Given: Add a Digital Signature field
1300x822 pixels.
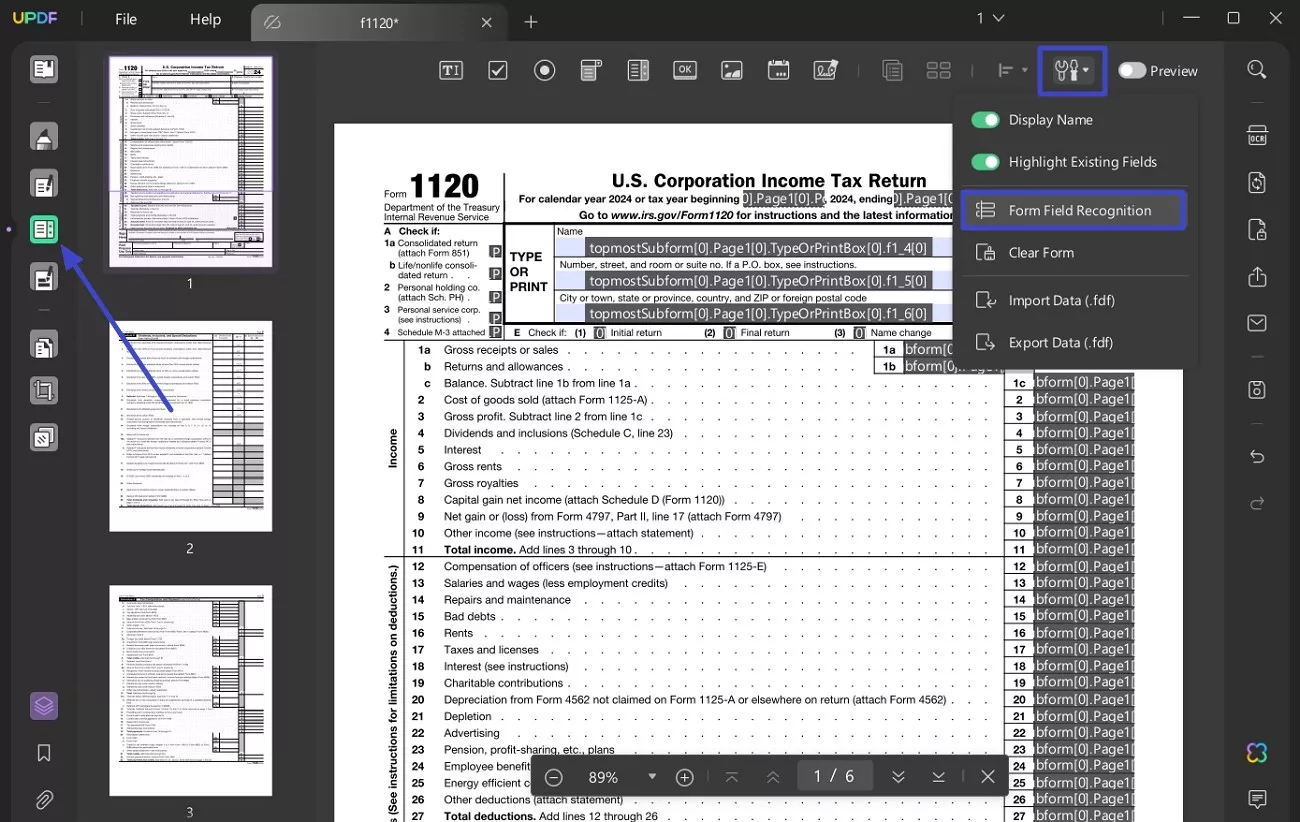Looking at the screenshot, I should pos(826,70).
